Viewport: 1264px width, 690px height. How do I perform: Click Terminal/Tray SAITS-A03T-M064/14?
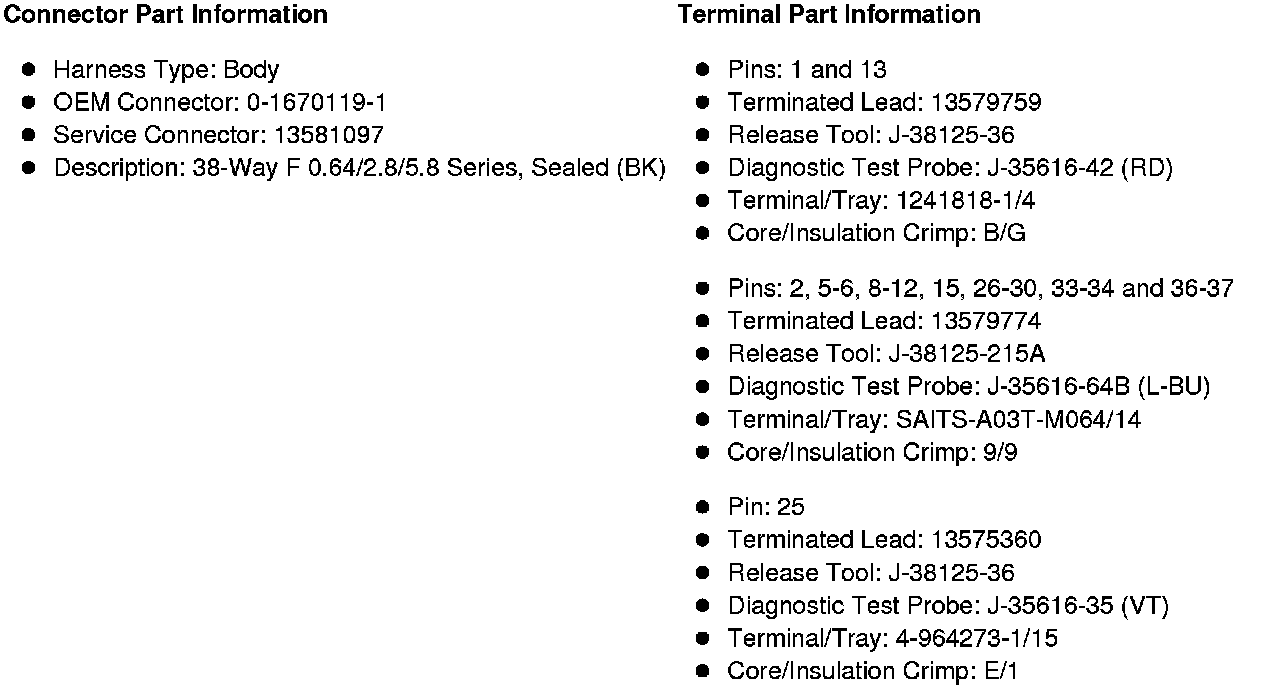click(x=933, y=420)
